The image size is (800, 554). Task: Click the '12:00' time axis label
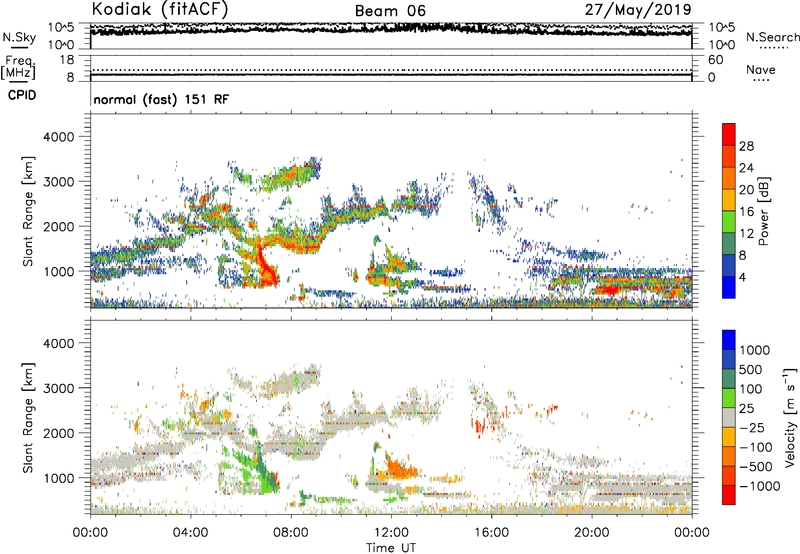tap(391, 533)
